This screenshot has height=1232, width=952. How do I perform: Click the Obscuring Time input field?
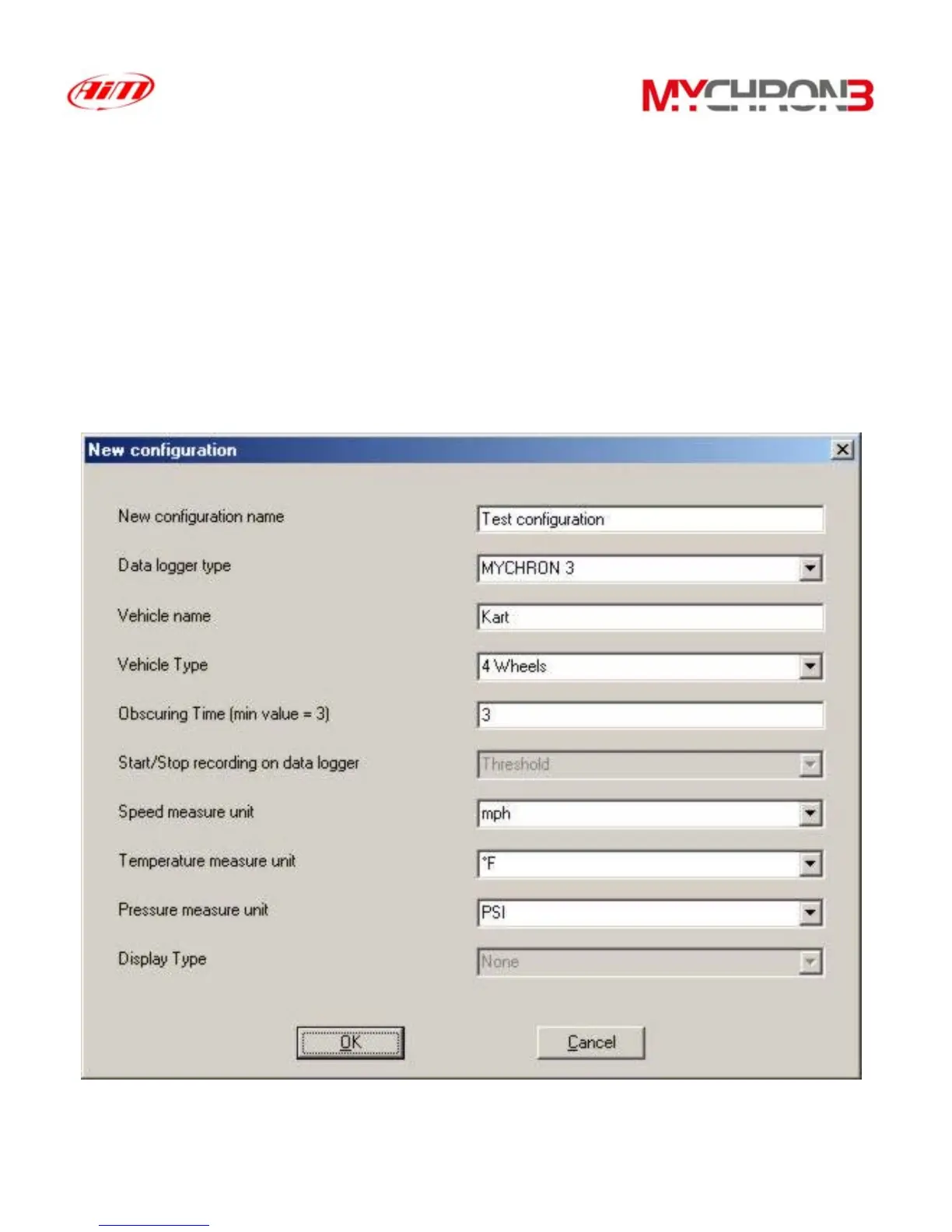[x=650, y=715]
